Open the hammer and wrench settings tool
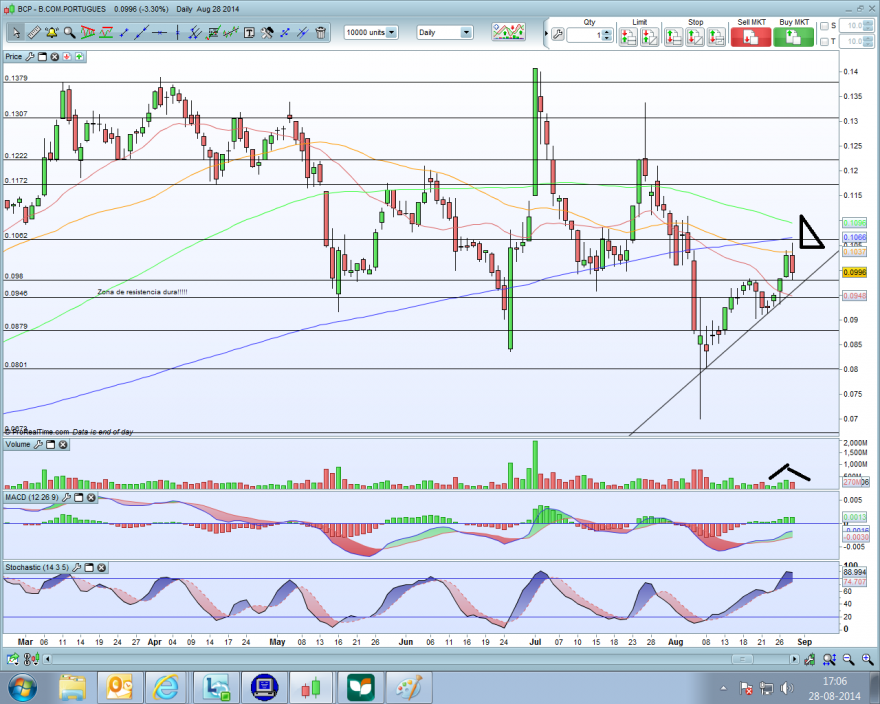 (x=267, y=33)
